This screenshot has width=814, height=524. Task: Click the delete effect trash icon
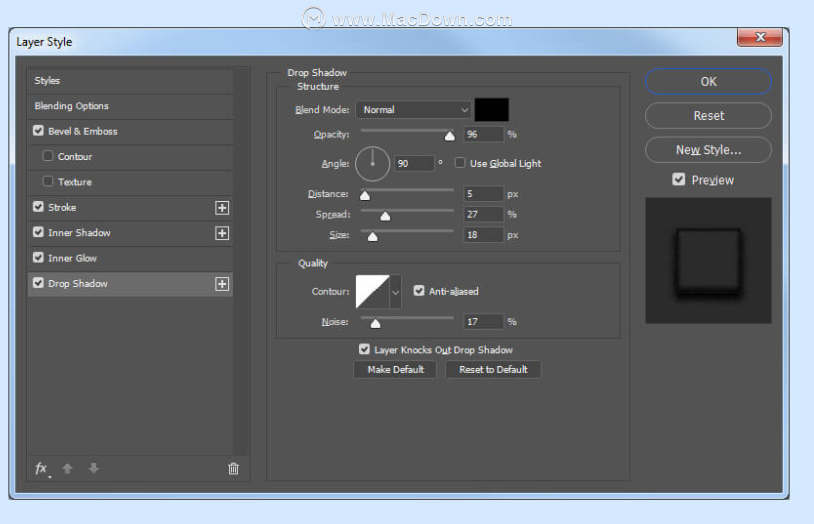point(233,468)
